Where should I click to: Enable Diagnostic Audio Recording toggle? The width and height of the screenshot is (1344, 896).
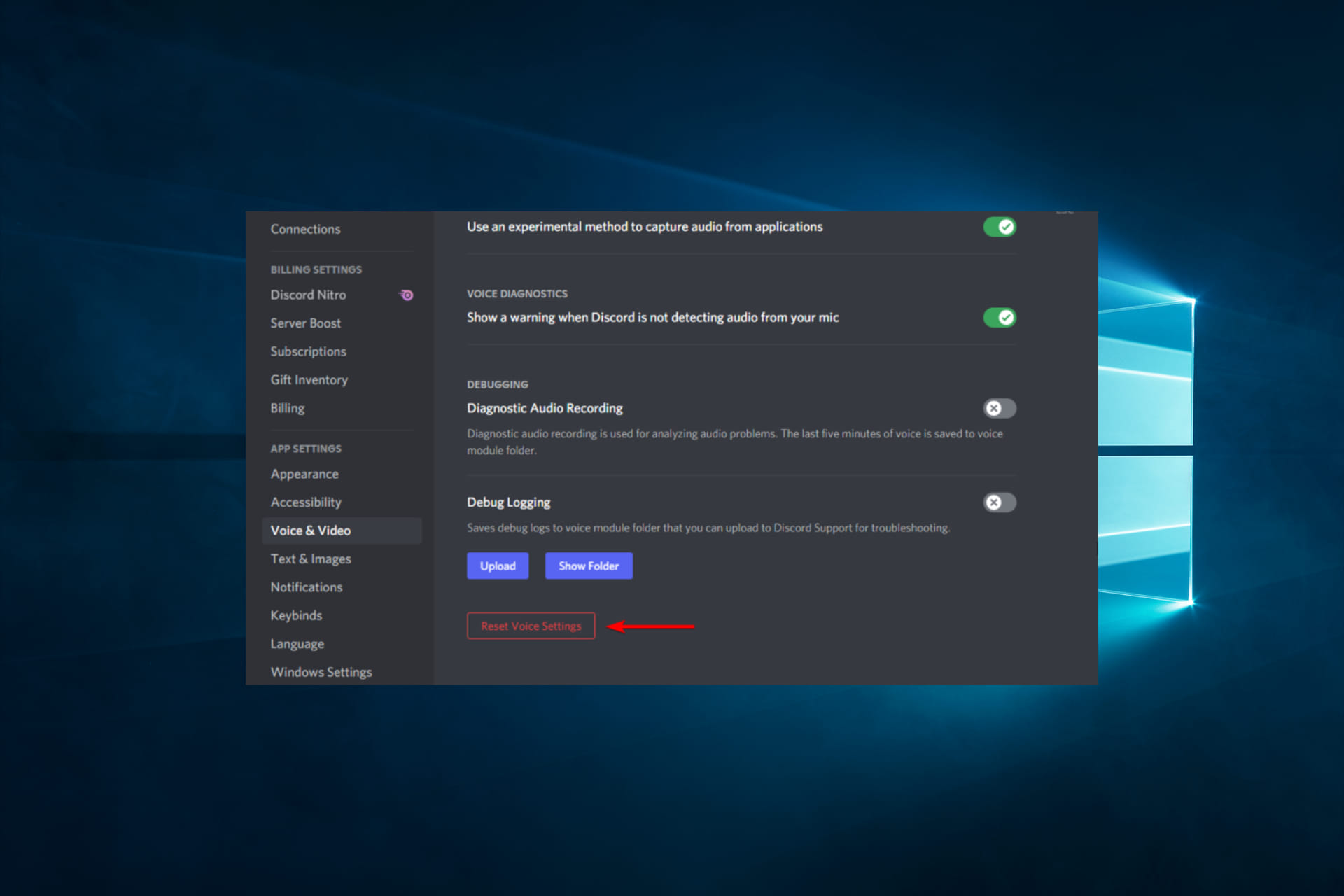click(999, 408)
